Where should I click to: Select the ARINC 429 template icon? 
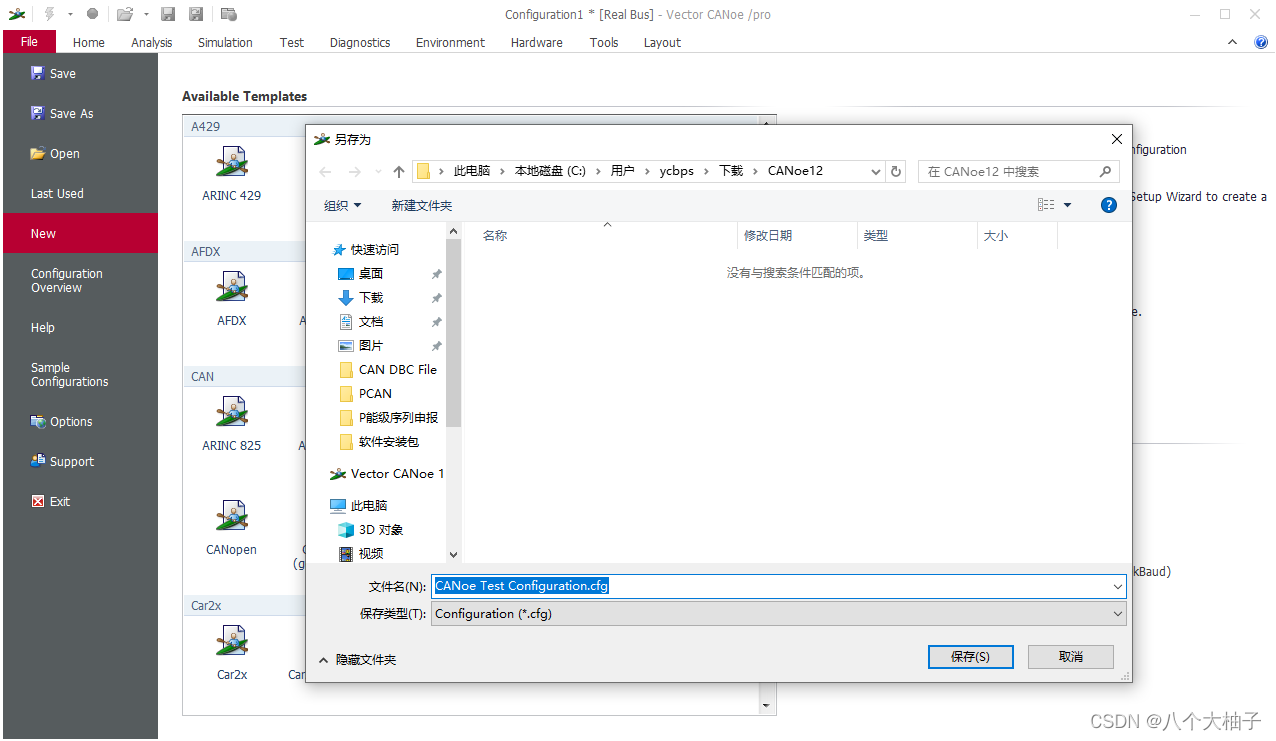coord(232,162)
